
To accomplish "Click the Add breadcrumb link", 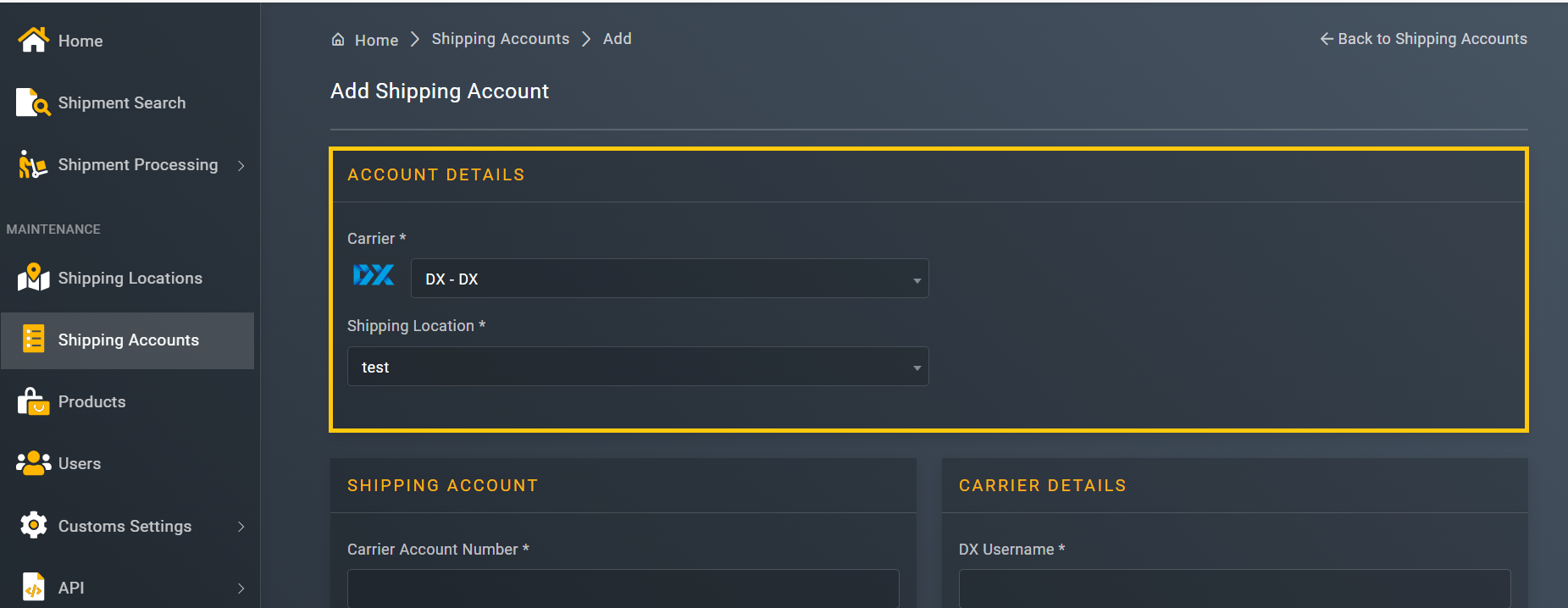I will 617,38.
